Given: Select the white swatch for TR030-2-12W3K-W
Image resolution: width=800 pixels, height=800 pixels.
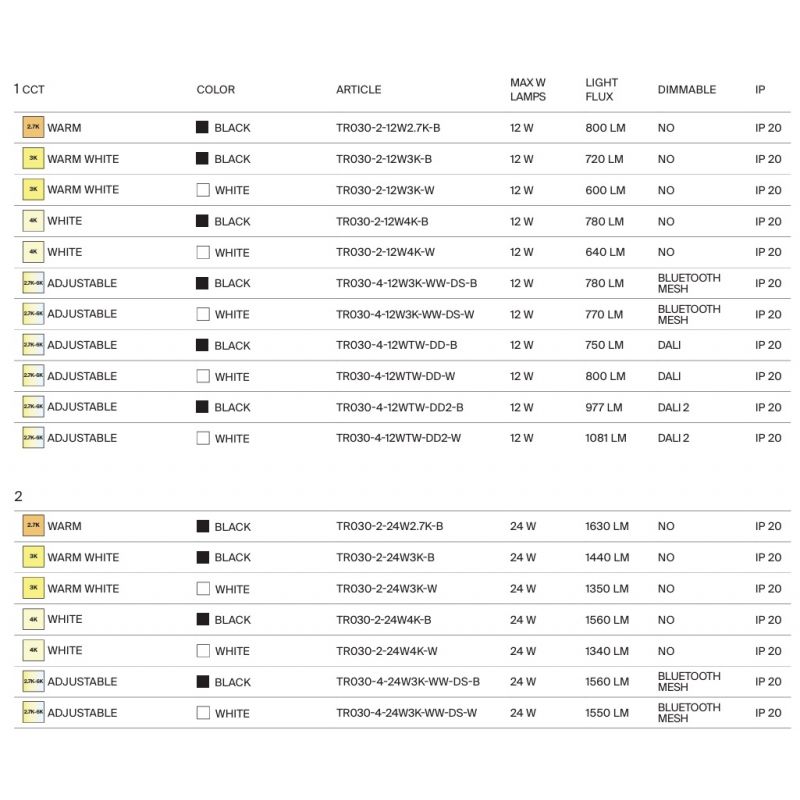Looking at the screenshot, I should click(x=203, y=190).
